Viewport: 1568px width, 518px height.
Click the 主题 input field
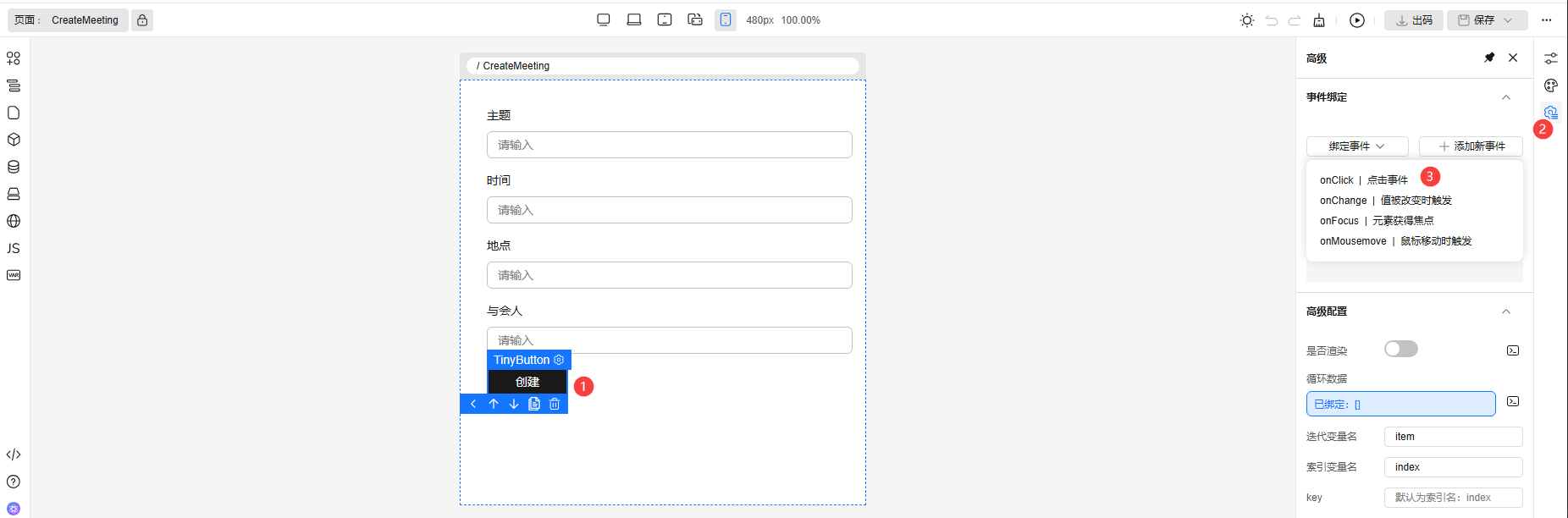[x=669, y=145]
